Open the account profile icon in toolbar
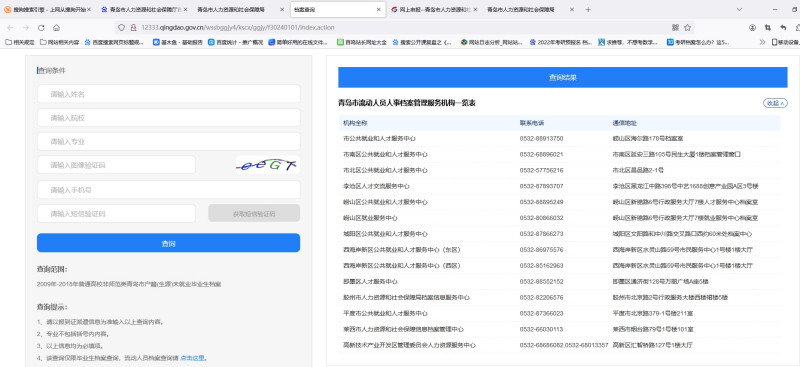 752,28
